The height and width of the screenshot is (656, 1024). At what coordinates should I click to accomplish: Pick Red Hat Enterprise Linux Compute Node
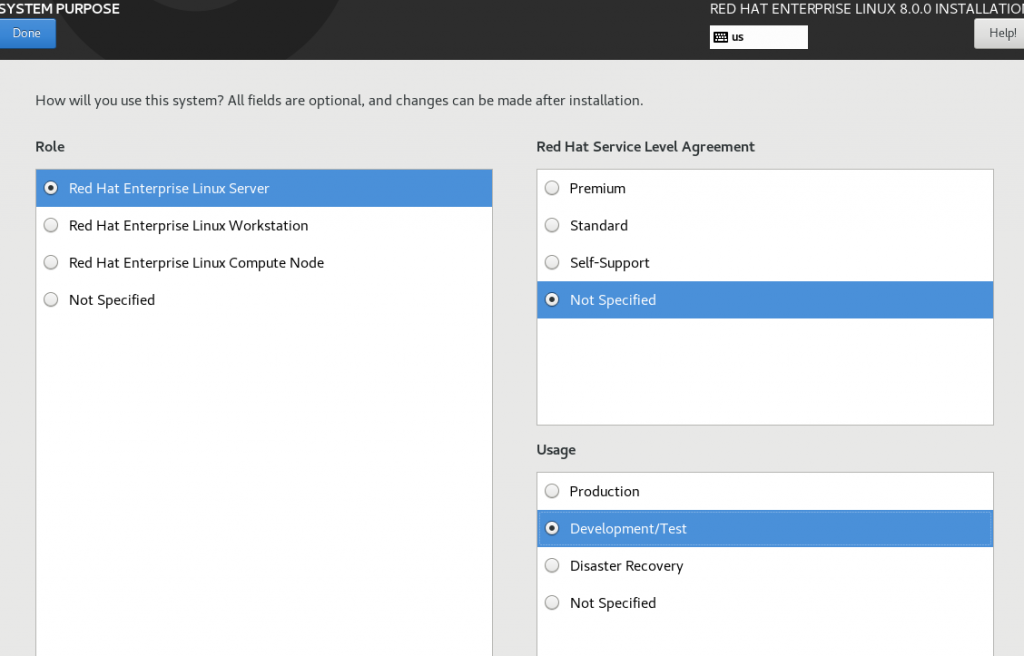[x=196, y=263]
